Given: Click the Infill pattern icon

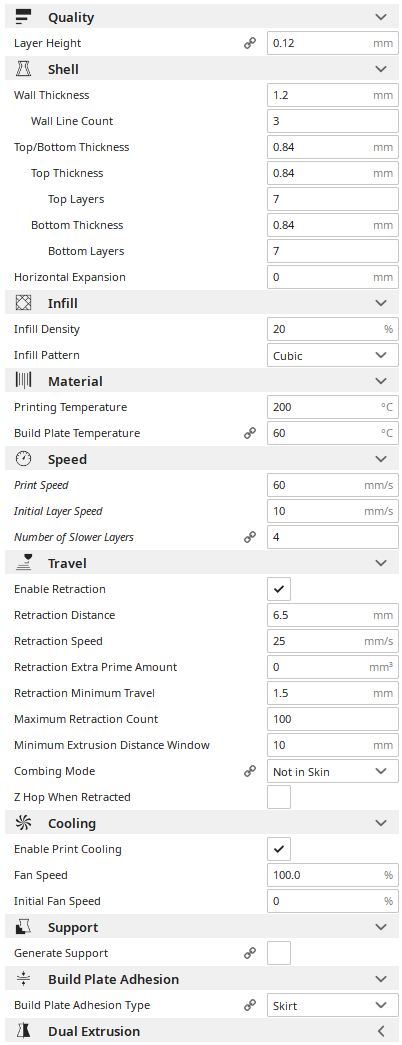Looking at the screenshot, I should pyautogui.click(x=23, y=303).
